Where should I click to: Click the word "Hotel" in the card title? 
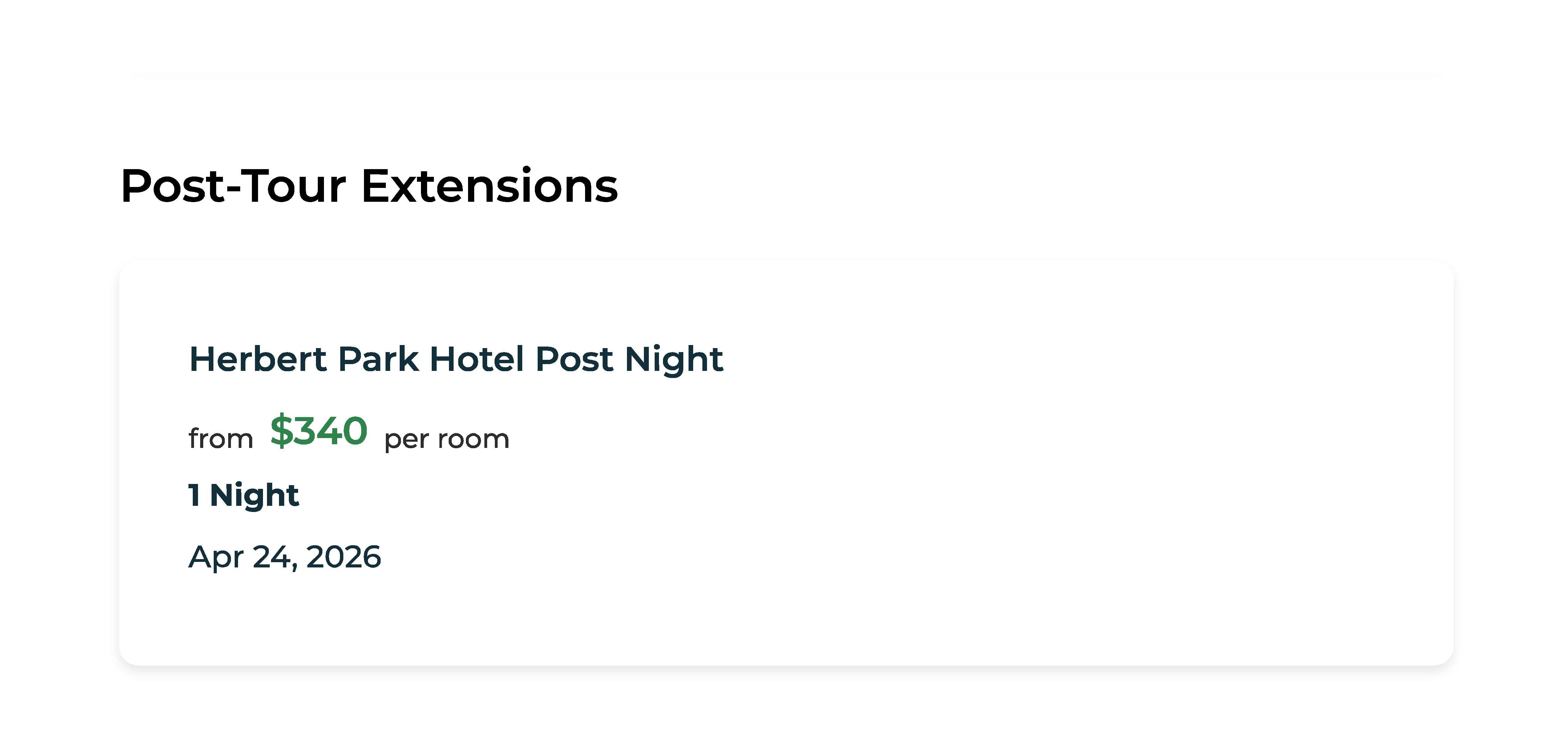coord(477,359)
